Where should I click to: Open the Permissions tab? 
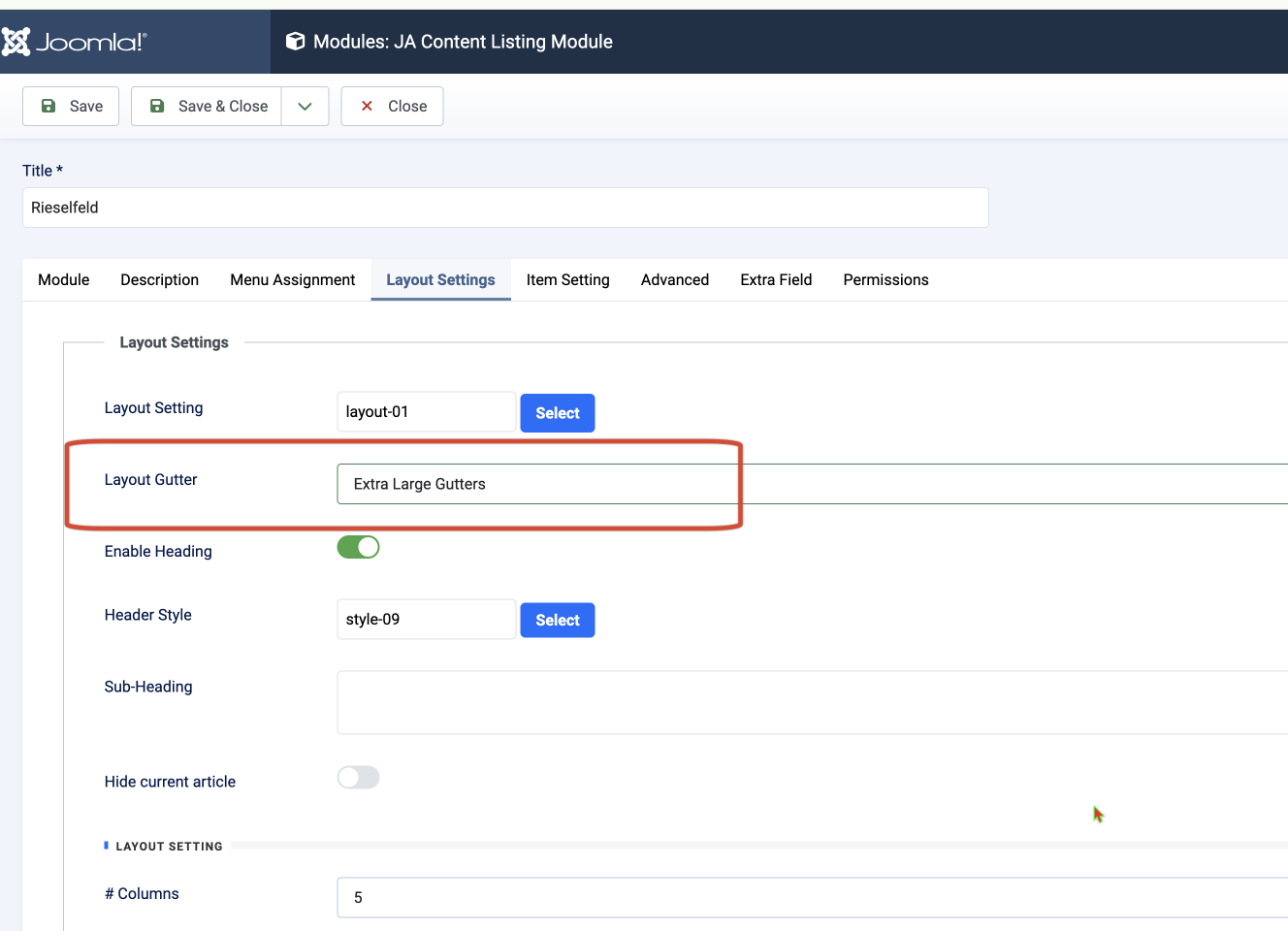tap(885, 280)
